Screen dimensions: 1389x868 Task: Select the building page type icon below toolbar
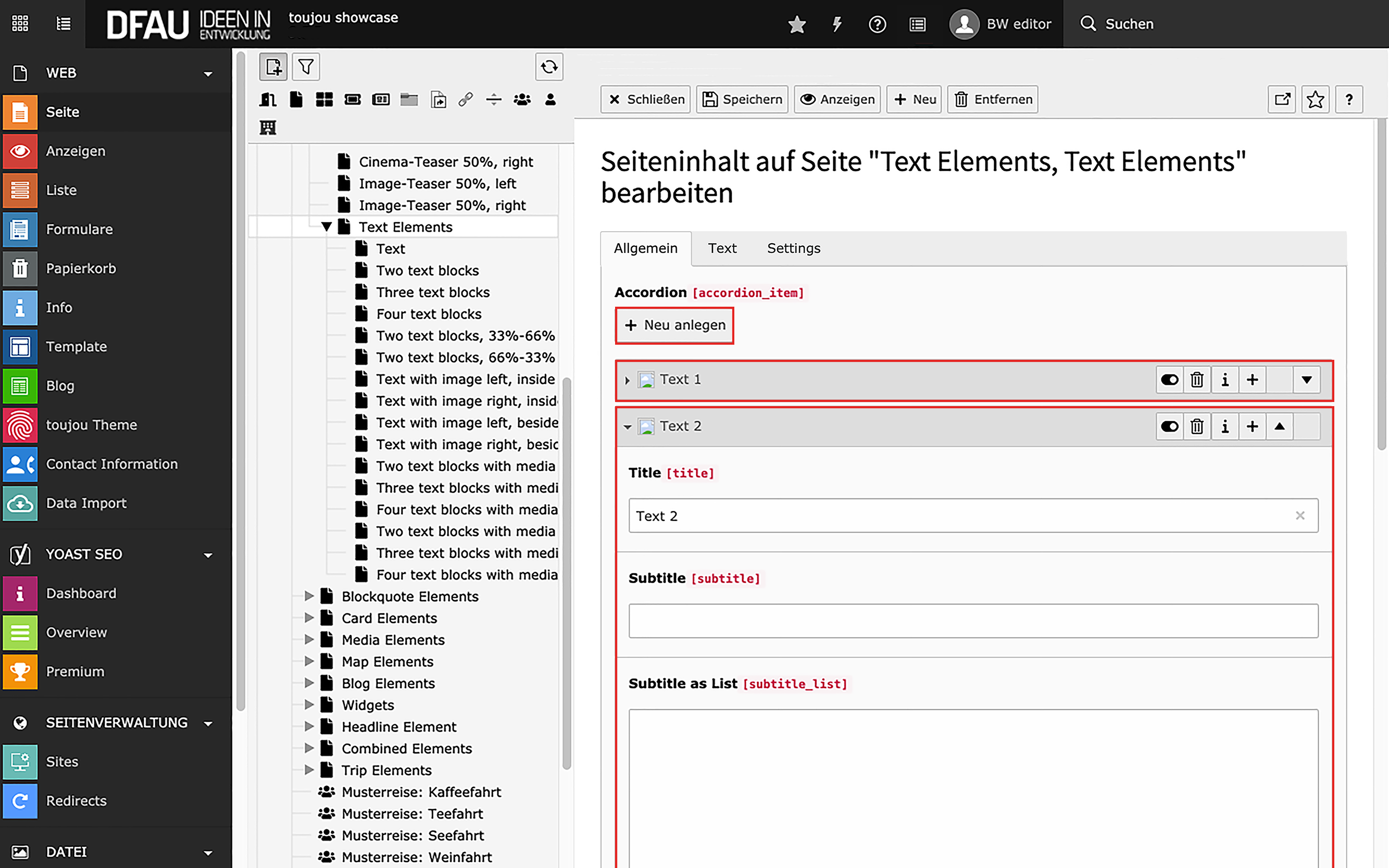pos(268,128)
